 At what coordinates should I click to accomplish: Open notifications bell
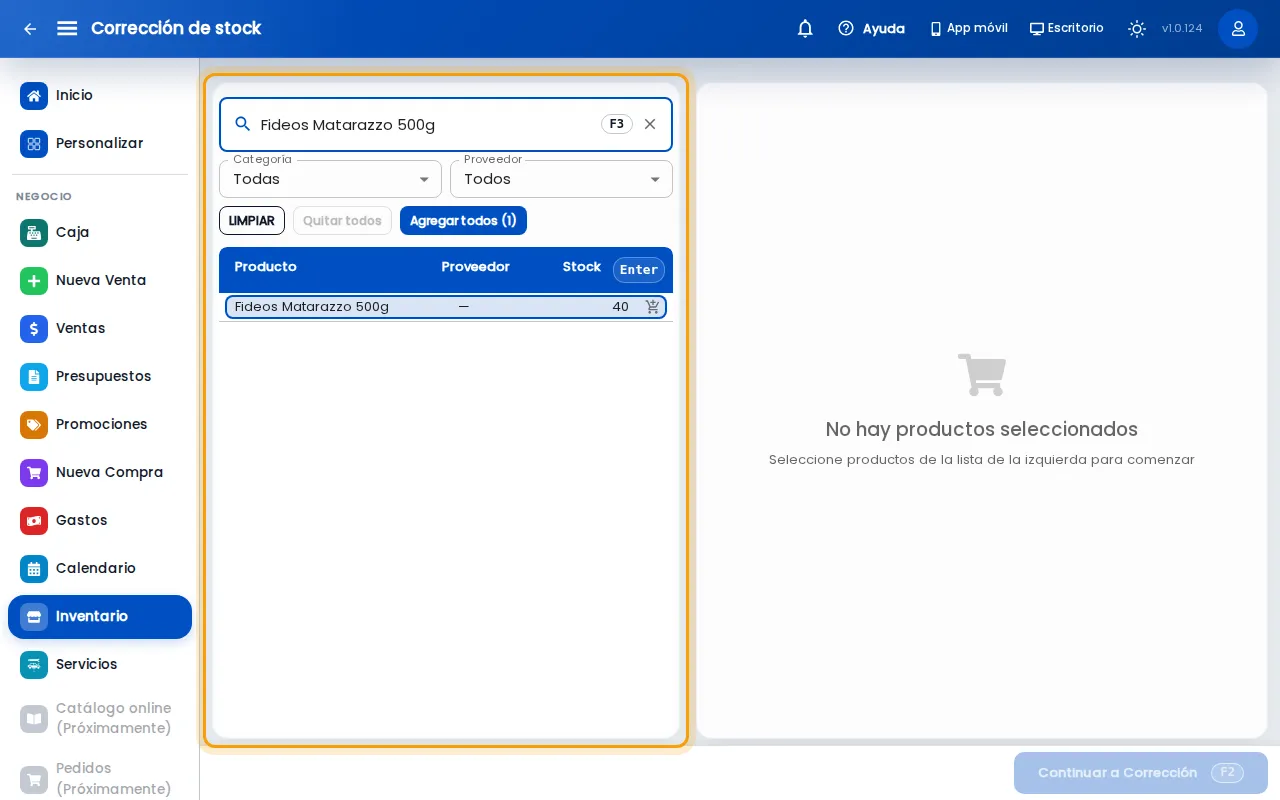tap(805, 29)
